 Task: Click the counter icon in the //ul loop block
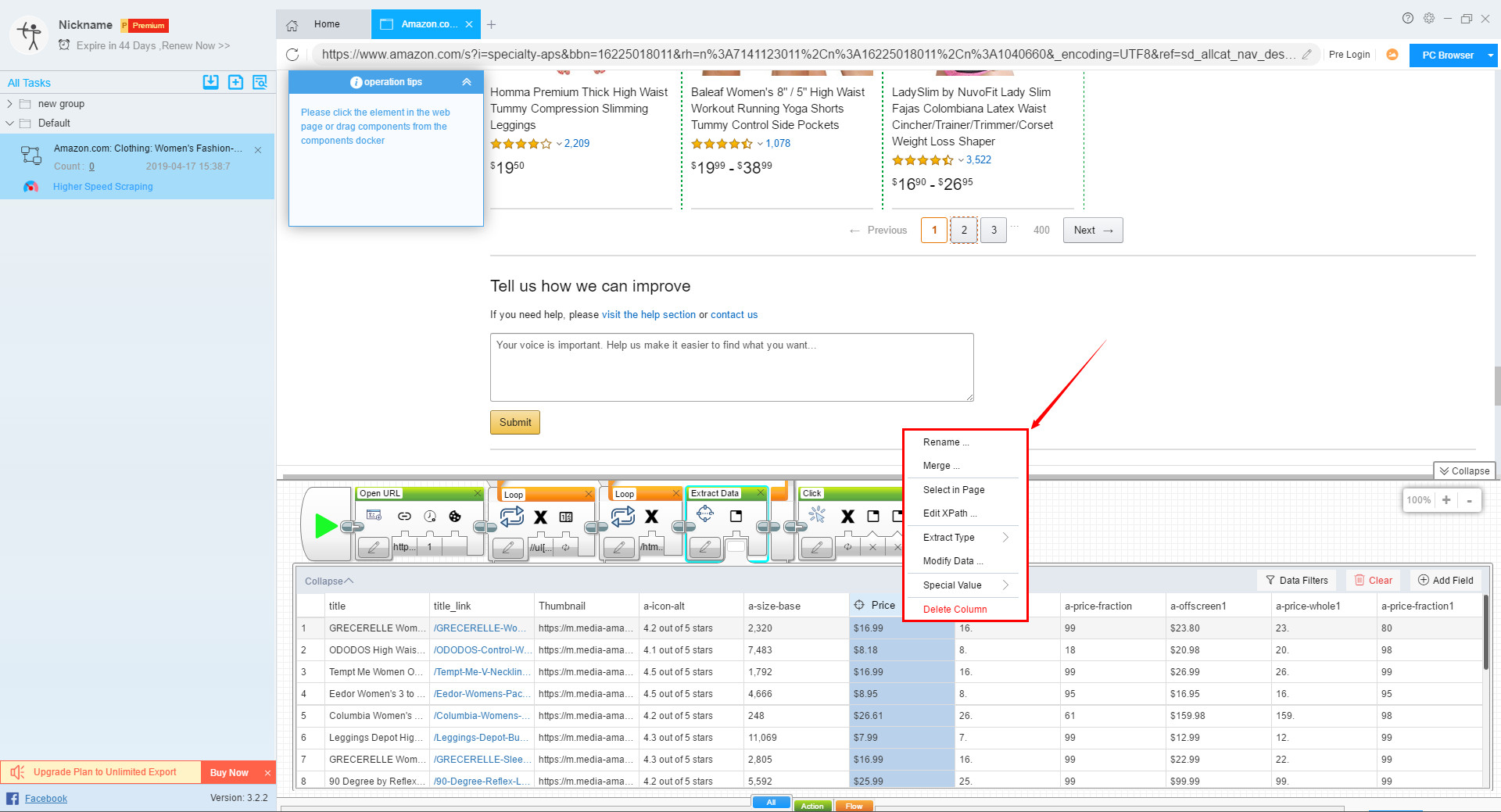click(x=566, y=517)
